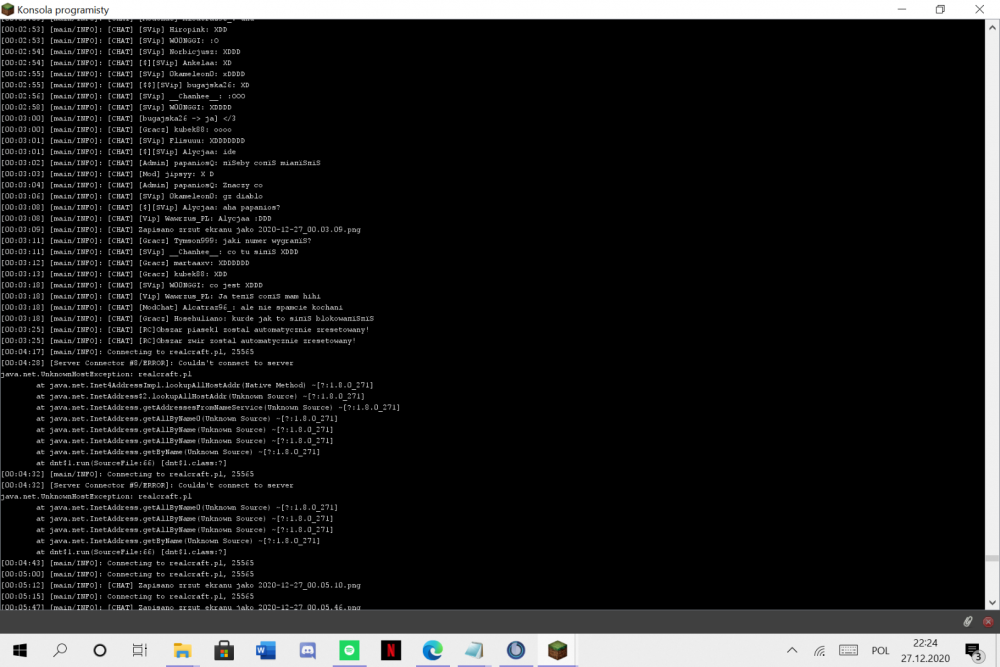
Task: Select the Minecraft grass block taskbar icon
Action: pos(556,650)
